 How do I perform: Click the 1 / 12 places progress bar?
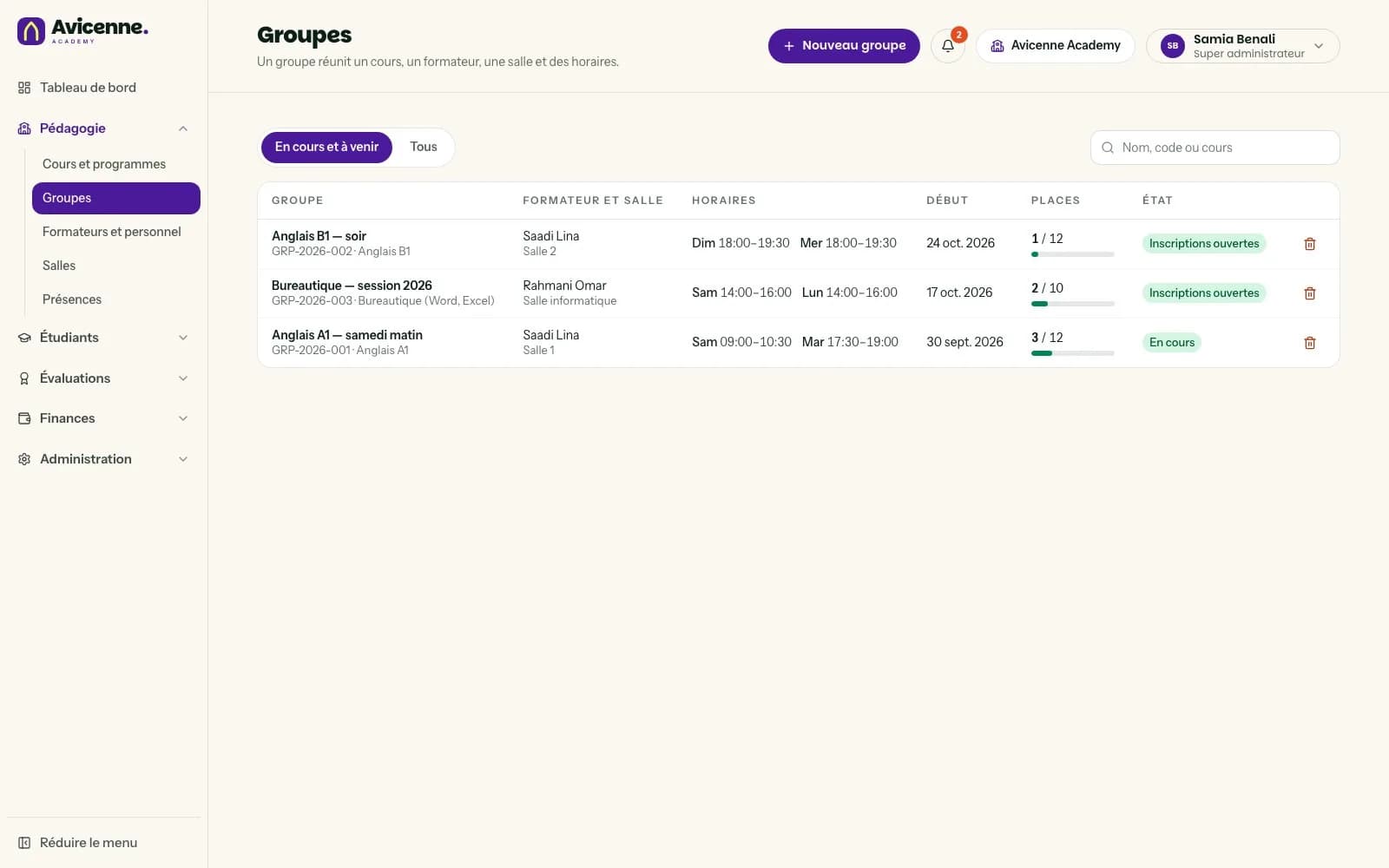(1073, 254)
